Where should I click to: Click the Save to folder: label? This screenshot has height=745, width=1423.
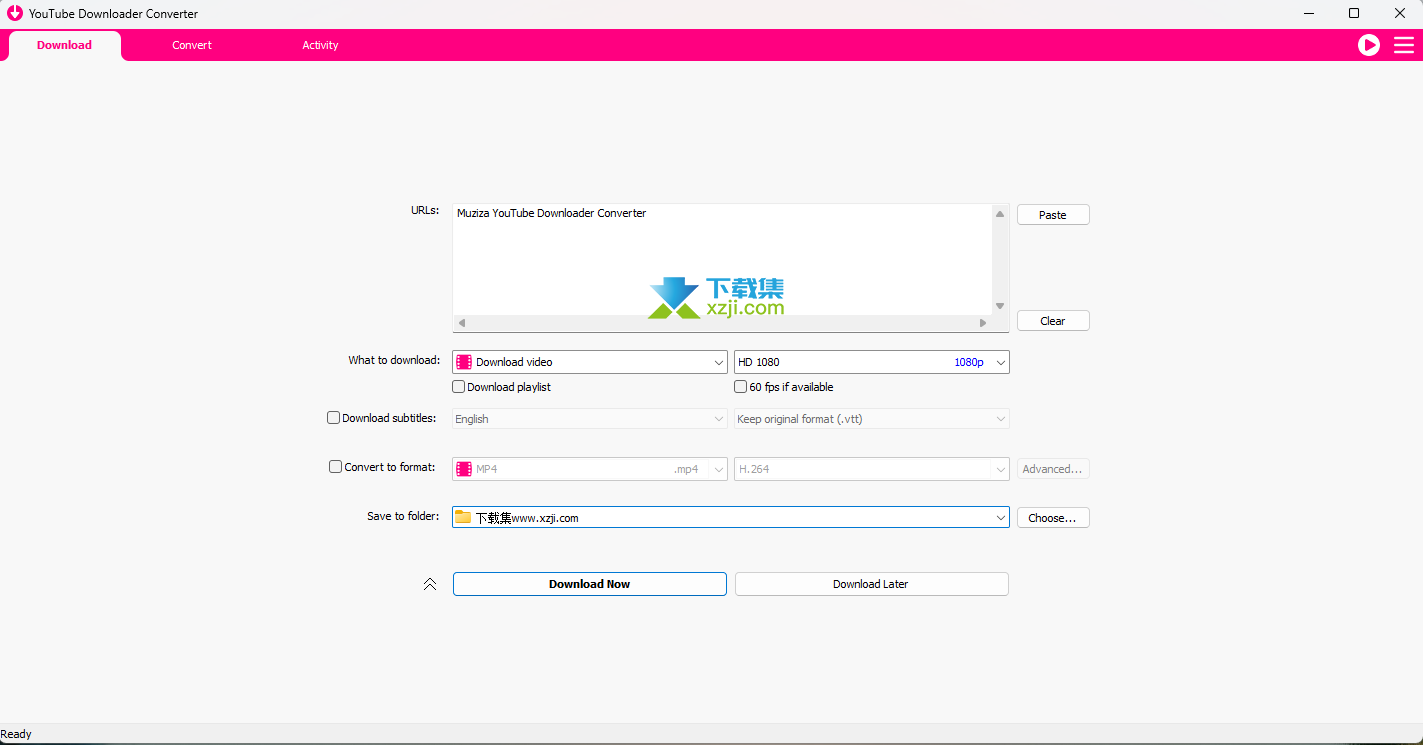[x=403, y=516]
